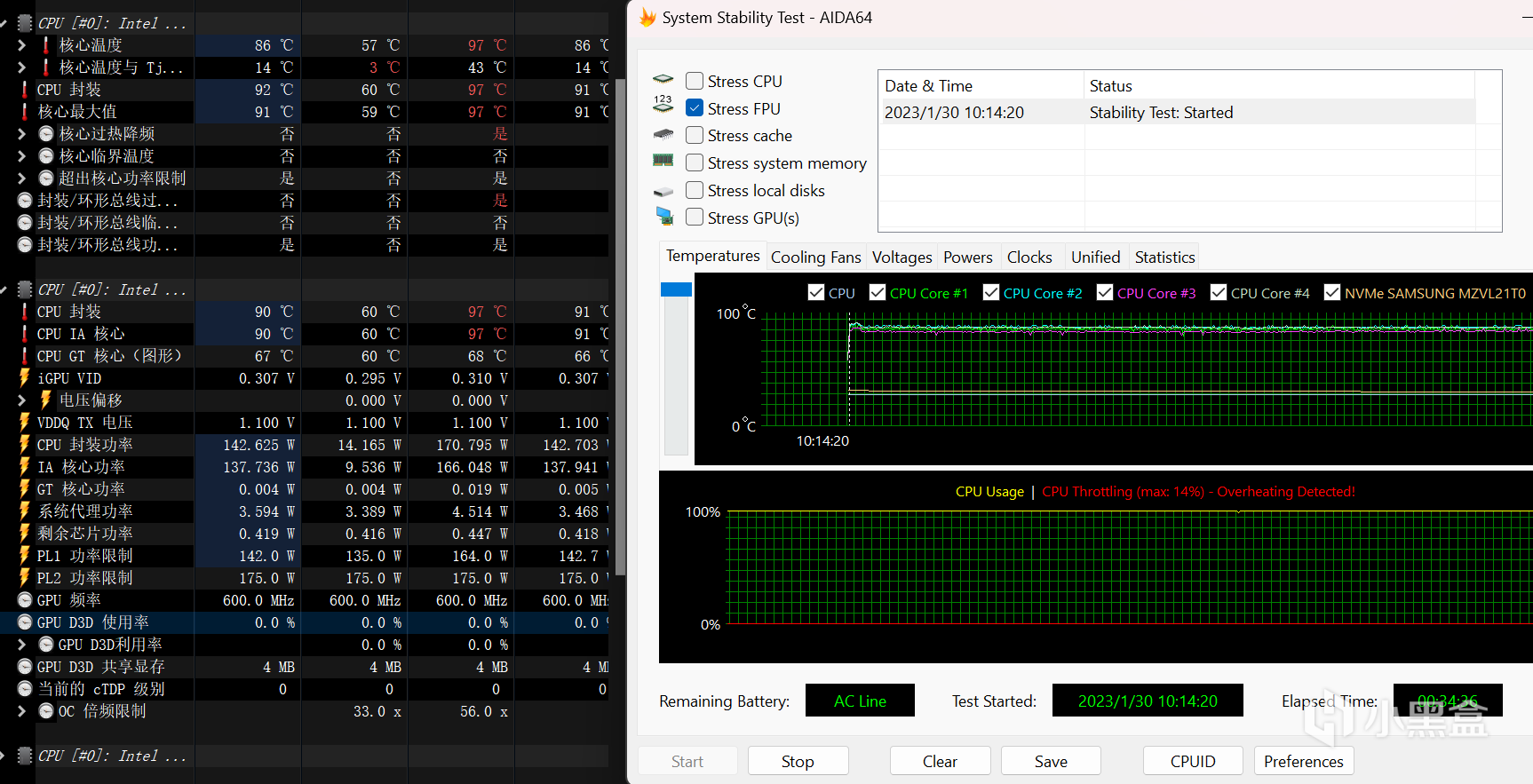Click the disk drive icon beside Stress local disks
The width and height of the screenshot is (1533, 784).
point(663,191)
